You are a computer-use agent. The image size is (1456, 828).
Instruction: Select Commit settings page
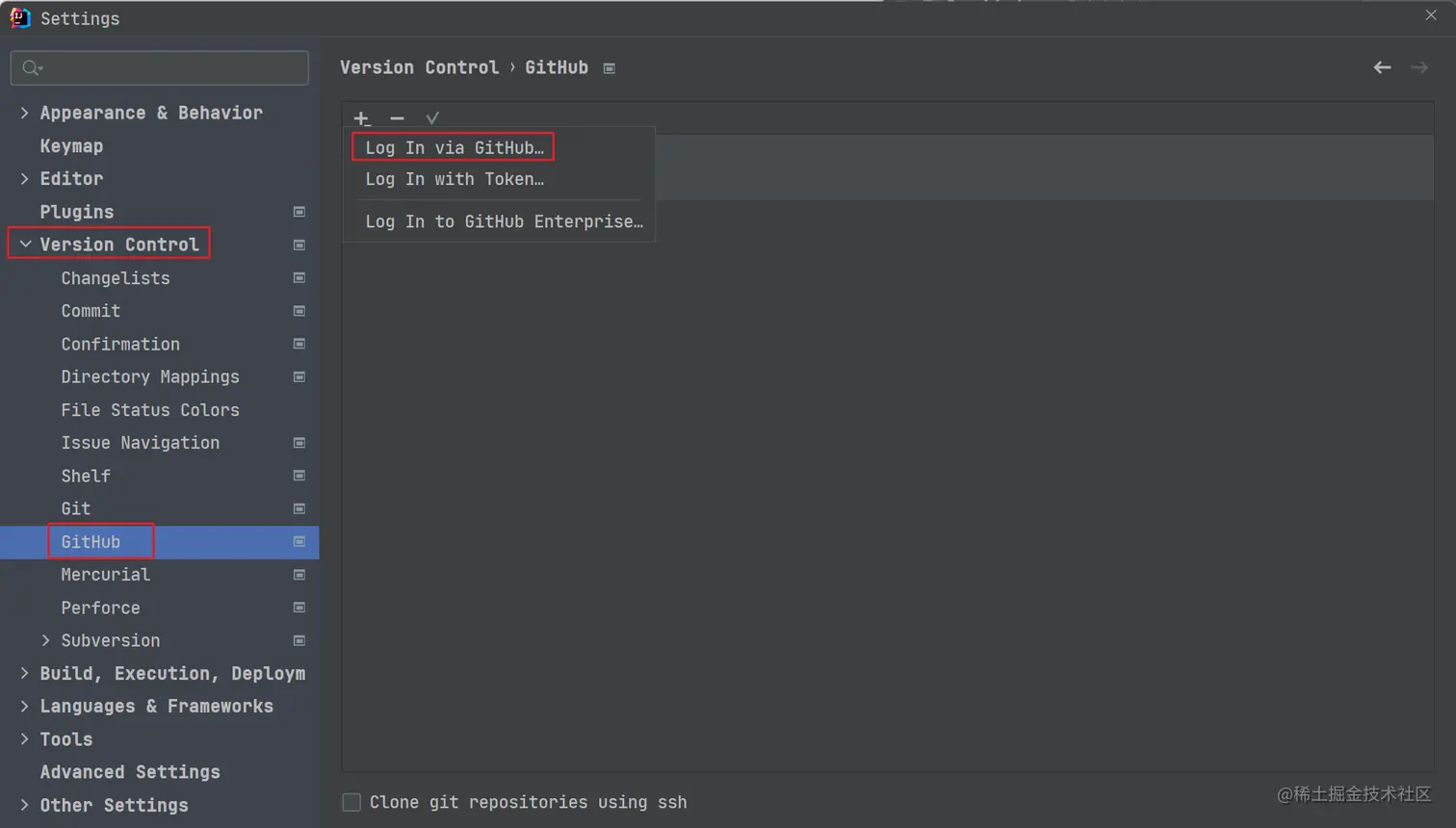[91, 311]
